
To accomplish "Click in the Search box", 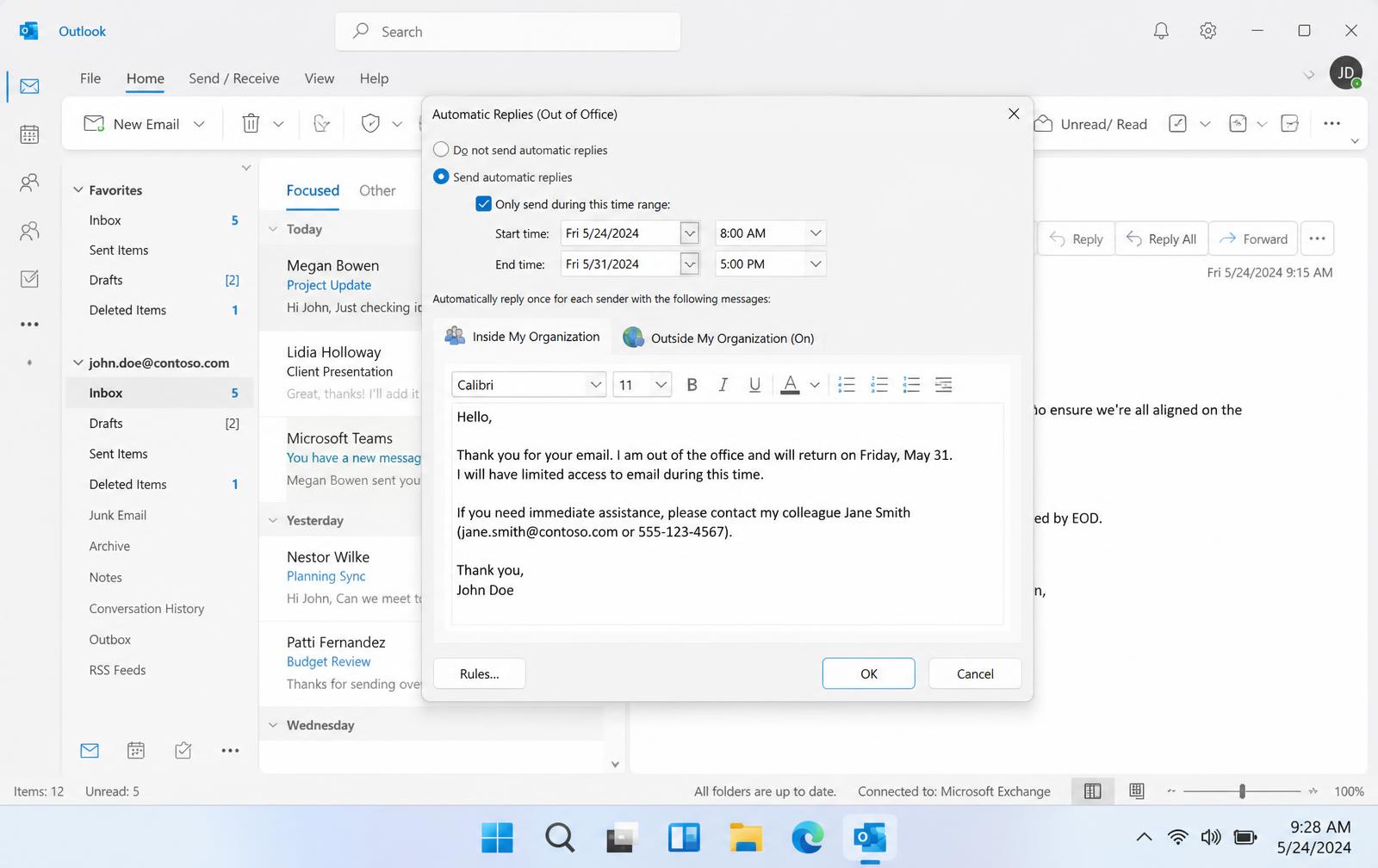I will pyautogui.click(x=508, y=32).
